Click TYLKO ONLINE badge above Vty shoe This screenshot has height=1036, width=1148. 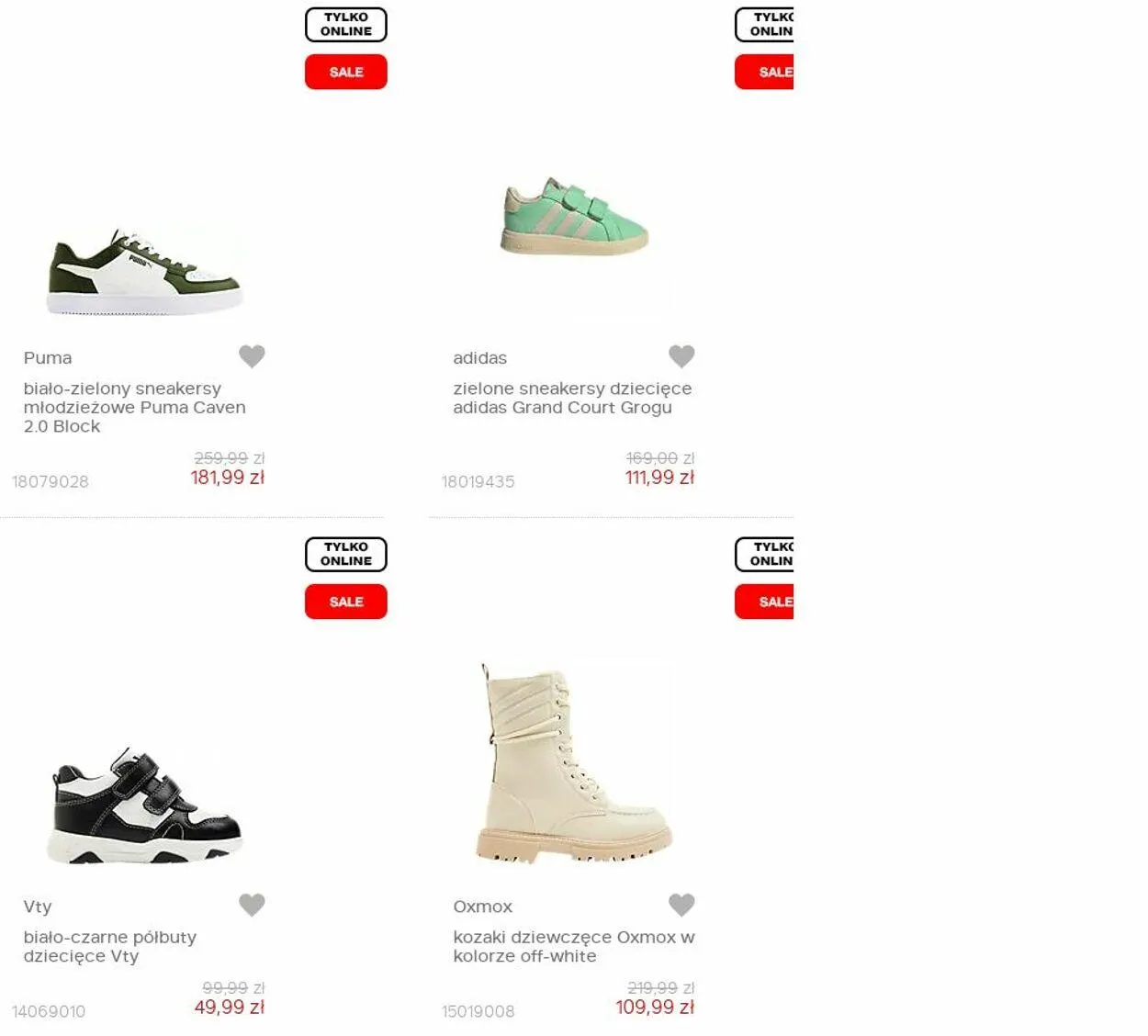pyautogui.click(x=346, y=554)
